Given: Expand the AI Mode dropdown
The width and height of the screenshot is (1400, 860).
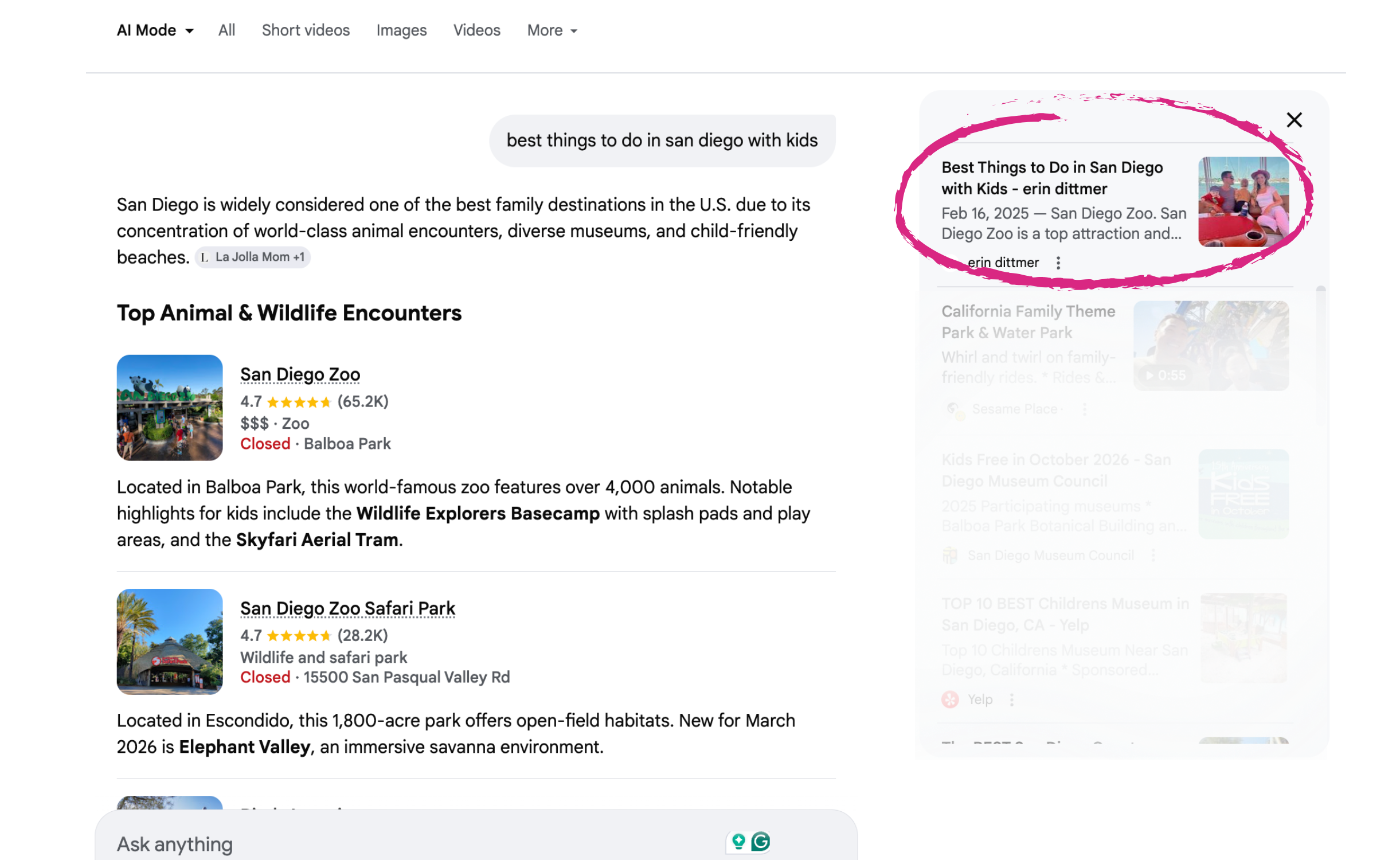Looking at the screenshot, I should point(155,30).
